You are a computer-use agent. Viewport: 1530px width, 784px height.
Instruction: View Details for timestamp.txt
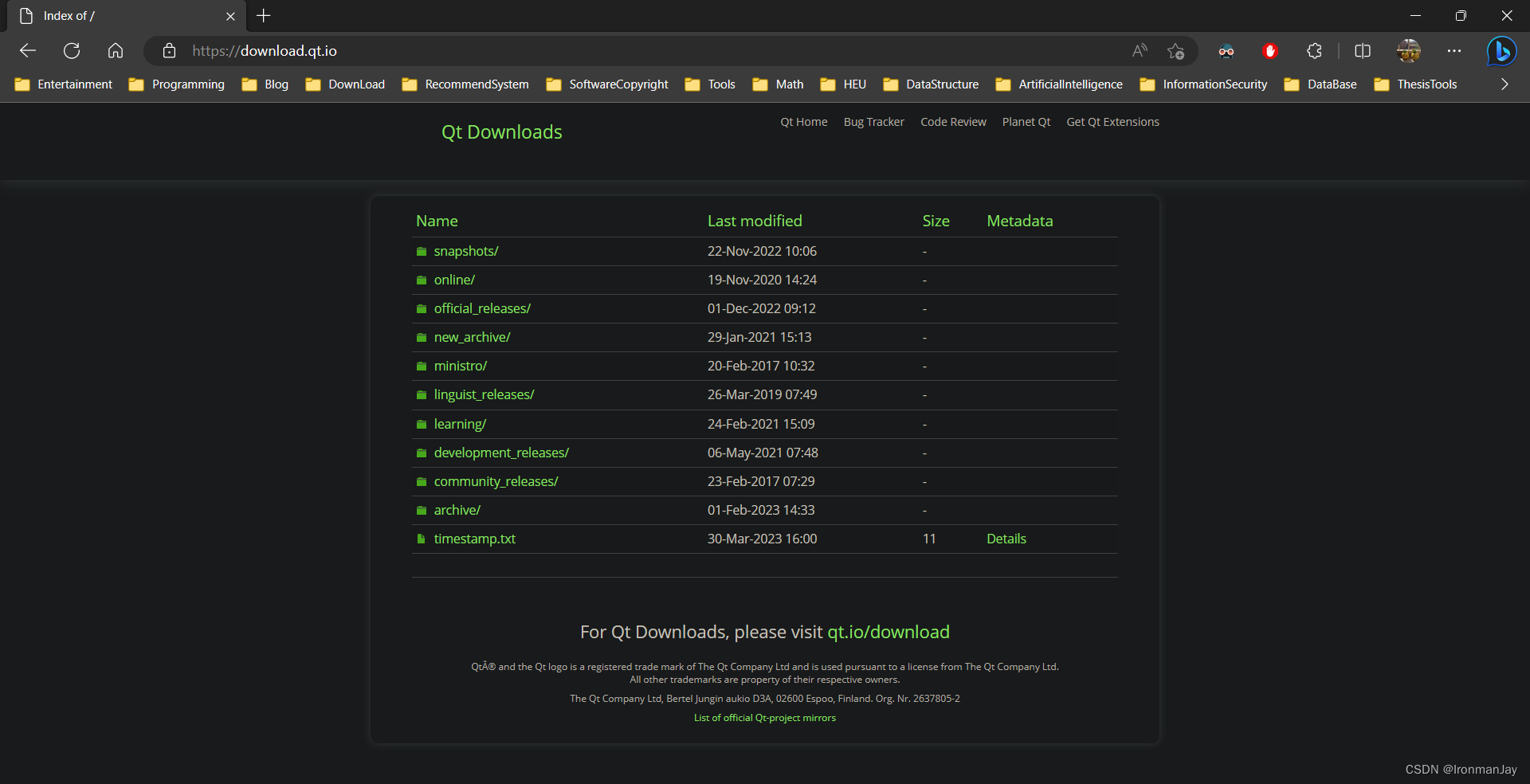point(1006,539)
